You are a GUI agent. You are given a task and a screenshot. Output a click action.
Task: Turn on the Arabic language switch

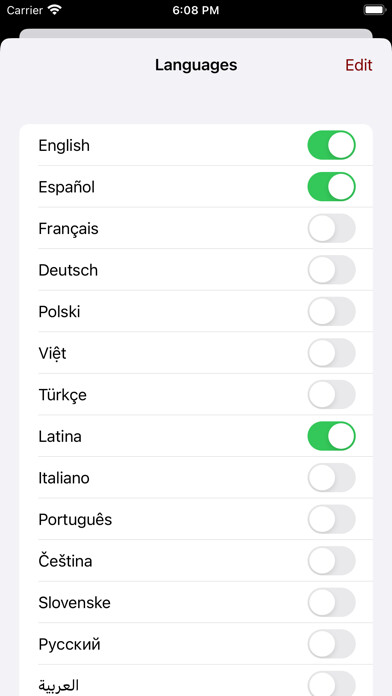coord(332,684)
